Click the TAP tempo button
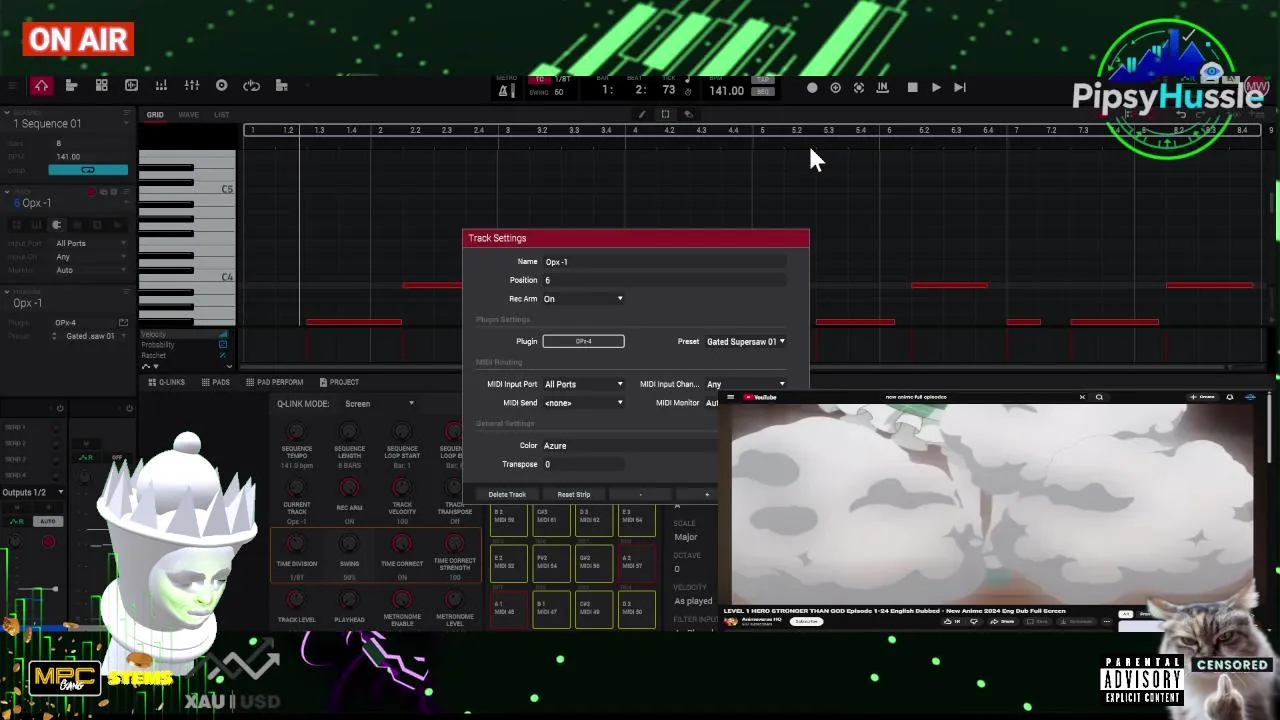 point(763,79)
